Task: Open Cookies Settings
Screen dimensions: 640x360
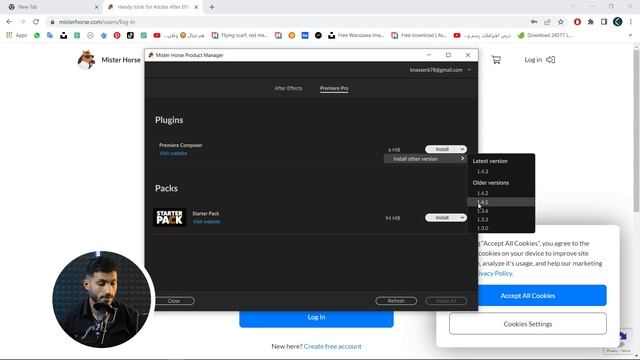Action: tap(528, 324)
